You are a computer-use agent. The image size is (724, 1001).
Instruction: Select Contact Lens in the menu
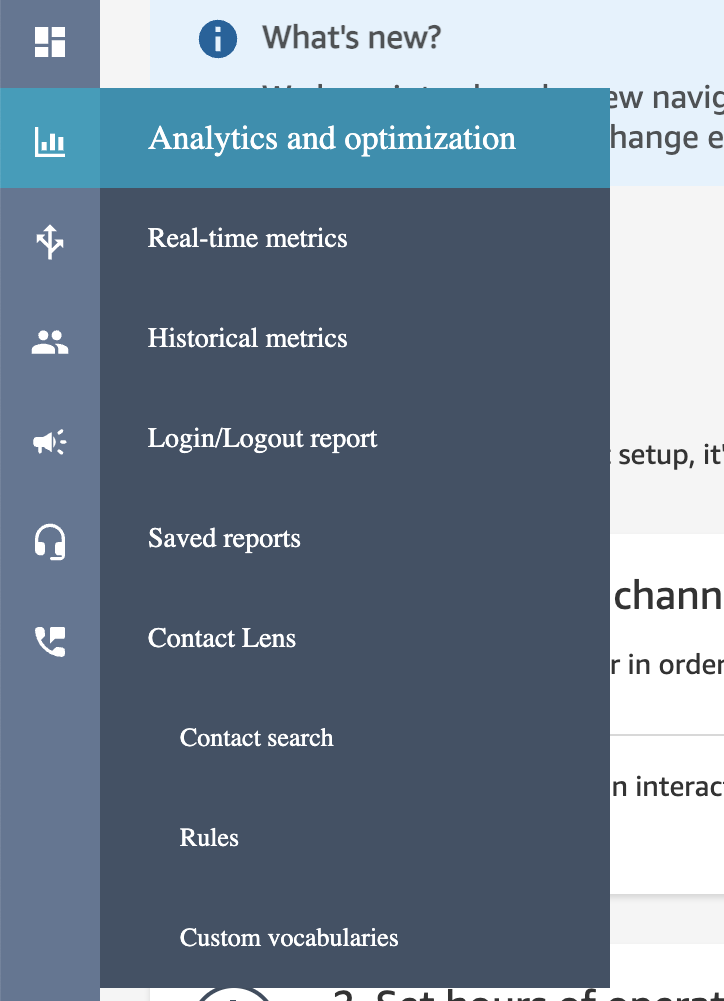click(222, 638)
